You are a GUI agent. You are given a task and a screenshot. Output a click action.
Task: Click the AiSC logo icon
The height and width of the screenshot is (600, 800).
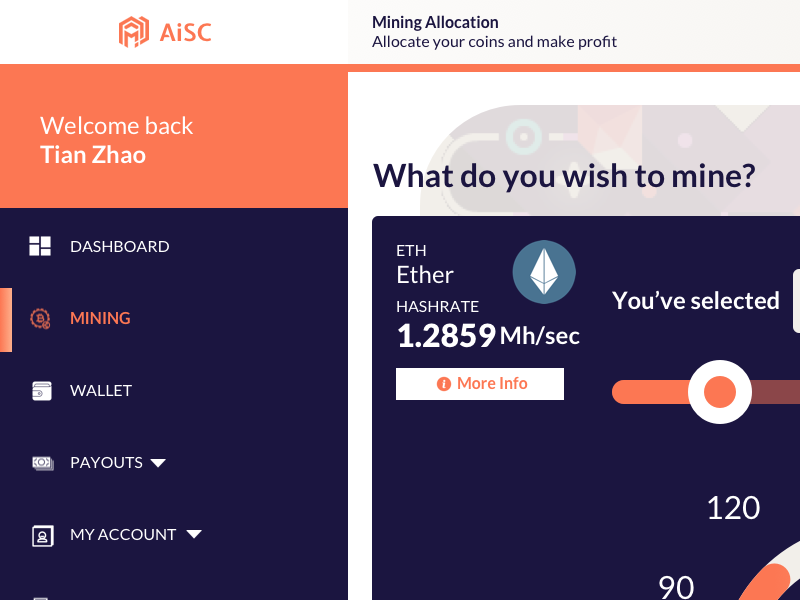point(135,32)
